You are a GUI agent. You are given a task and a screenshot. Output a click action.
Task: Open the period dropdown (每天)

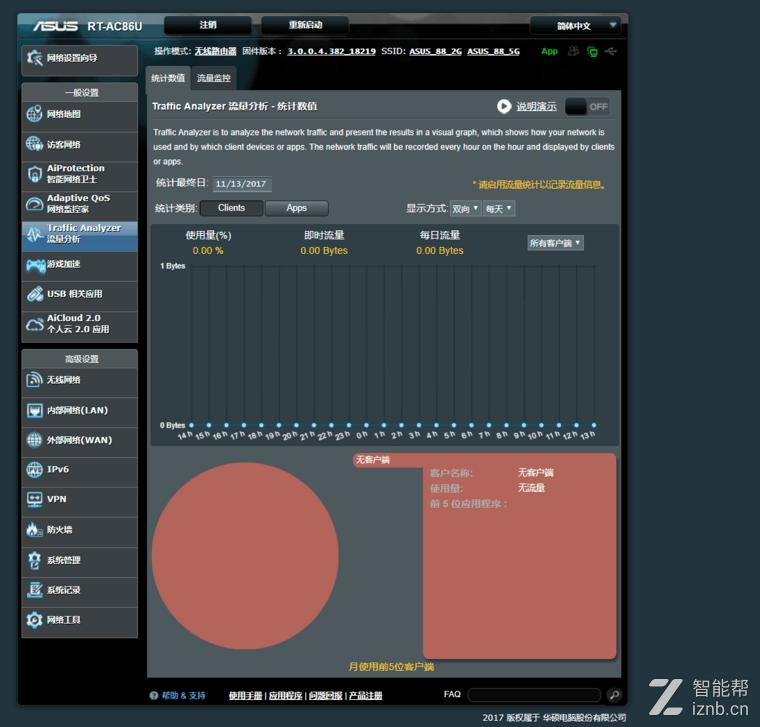click(499, 208)
